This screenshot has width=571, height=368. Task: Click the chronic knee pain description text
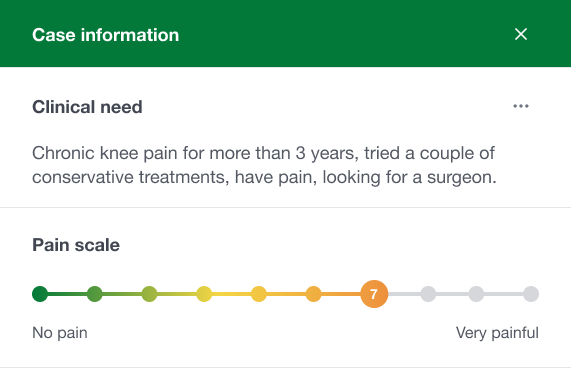point(264,165)
